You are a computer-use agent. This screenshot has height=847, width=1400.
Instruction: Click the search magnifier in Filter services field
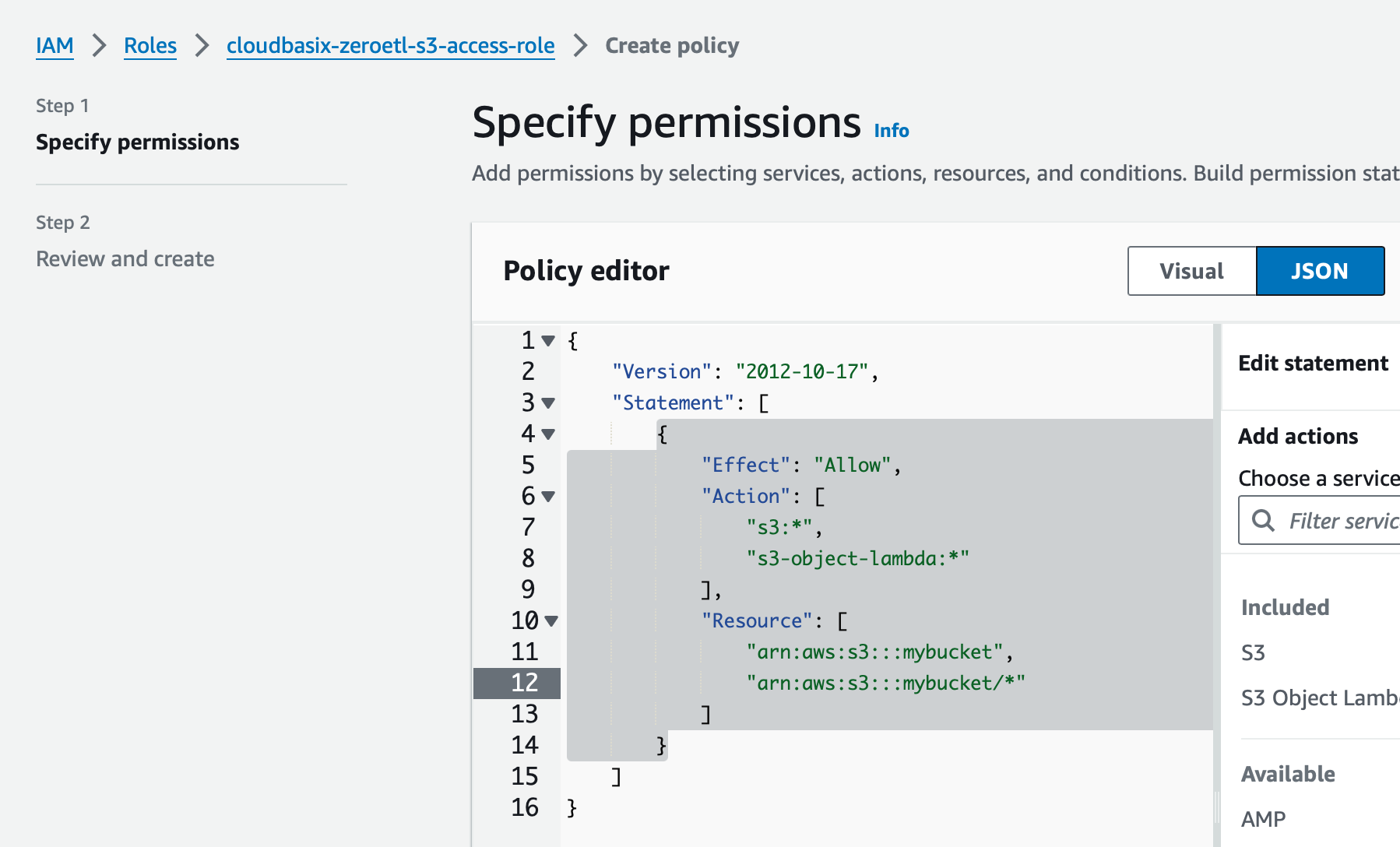1263,520
